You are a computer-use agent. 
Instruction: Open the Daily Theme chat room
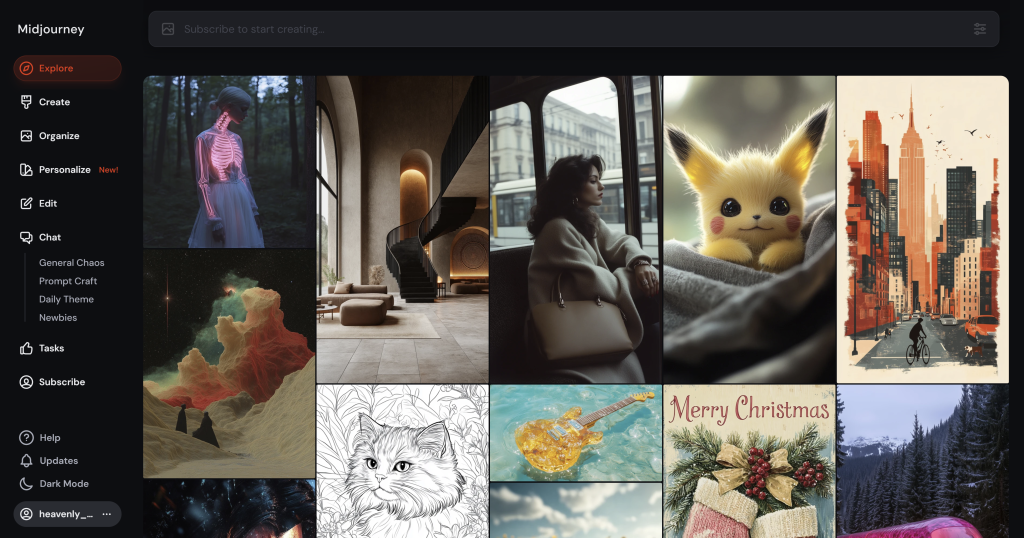point(67,299)
